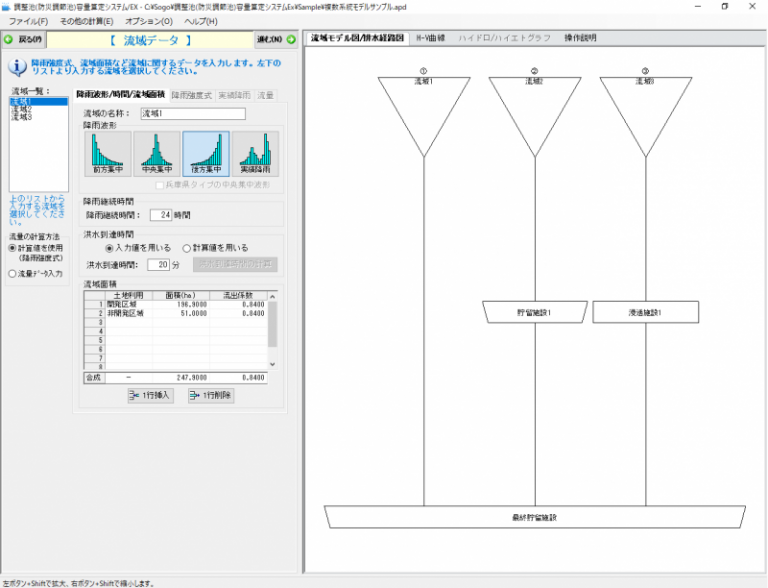Switch to 実績降雨 tab
This screenshot has width=768, height=588.
pyautogui.click(x=234, y=96)
